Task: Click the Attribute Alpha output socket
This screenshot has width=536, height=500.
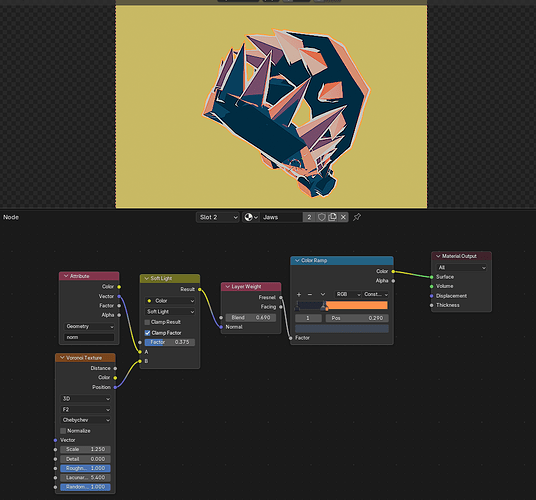Action: [119, 315]
